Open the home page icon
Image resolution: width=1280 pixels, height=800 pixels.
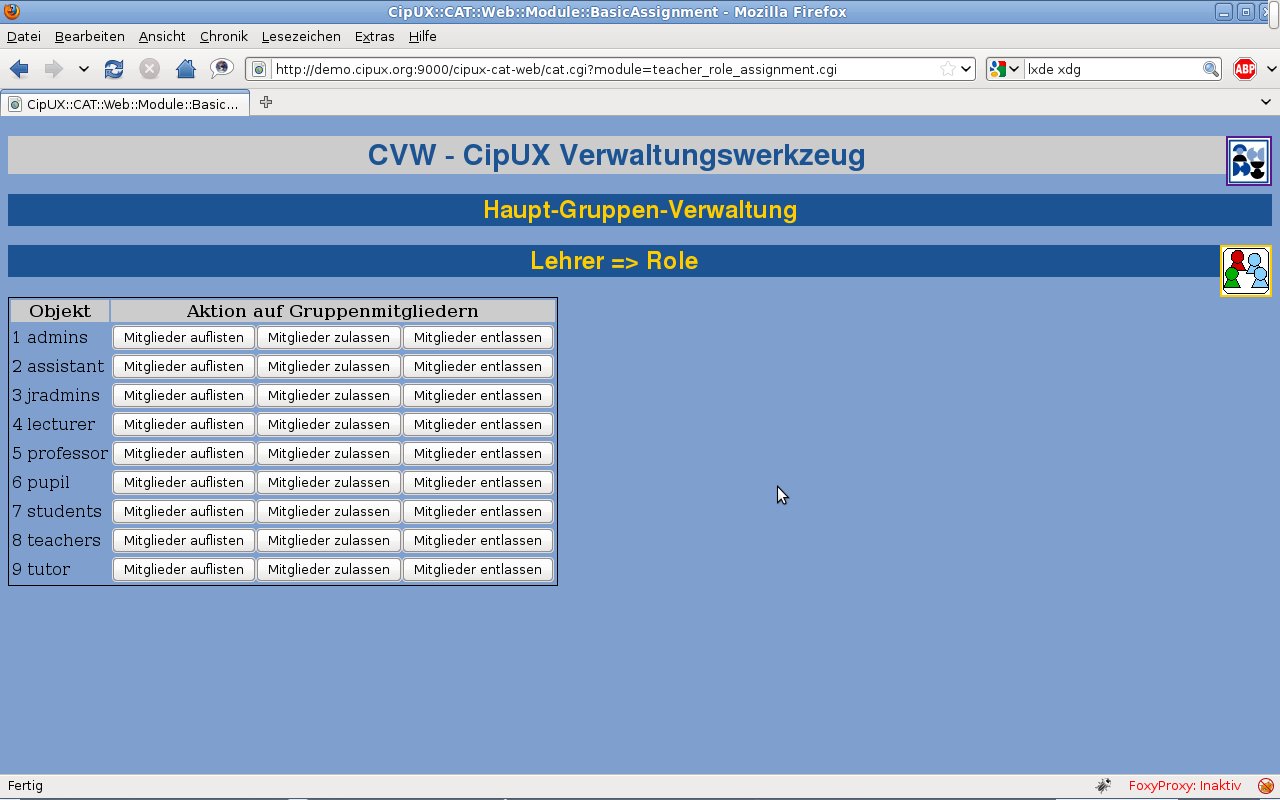coord(185,69)
